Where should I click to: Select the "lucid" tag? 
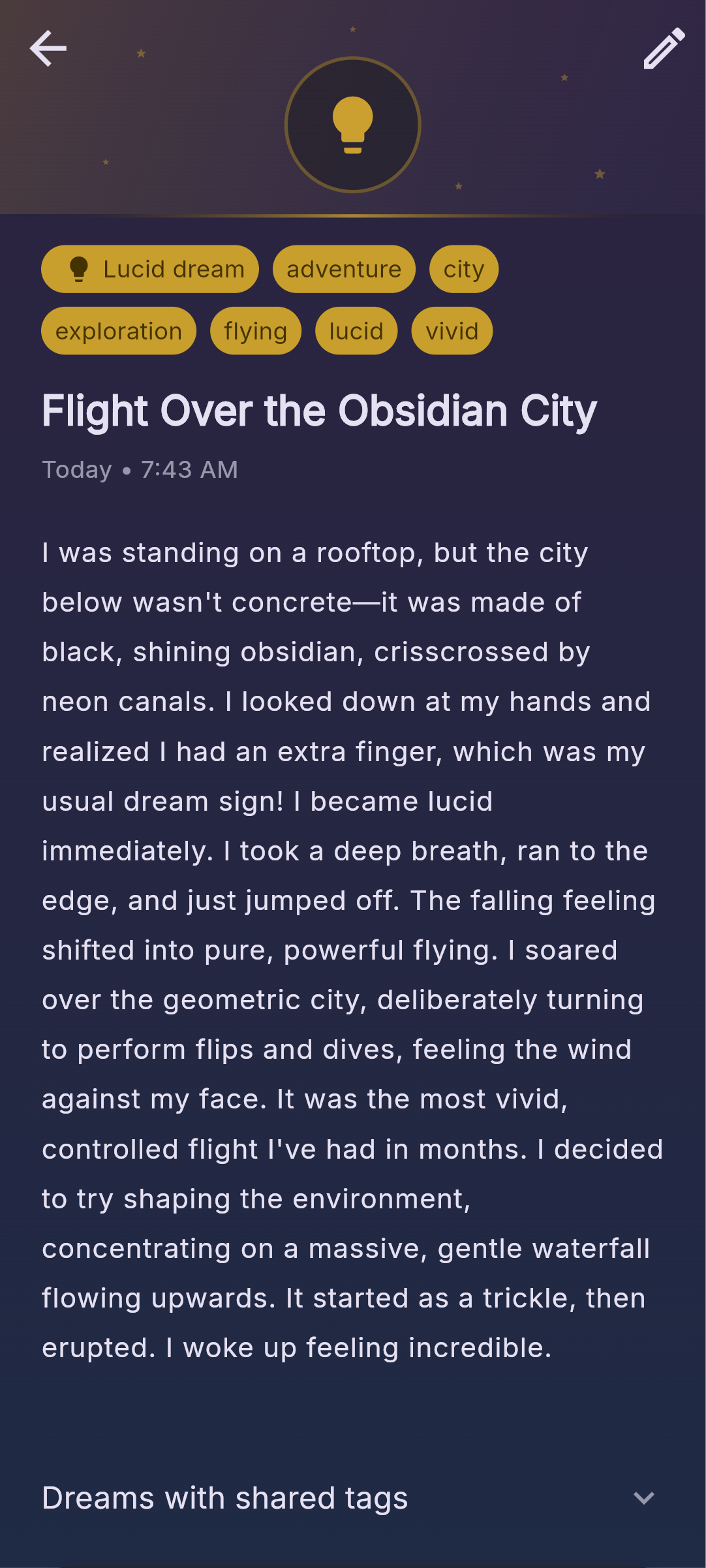(x=356, y=330)
